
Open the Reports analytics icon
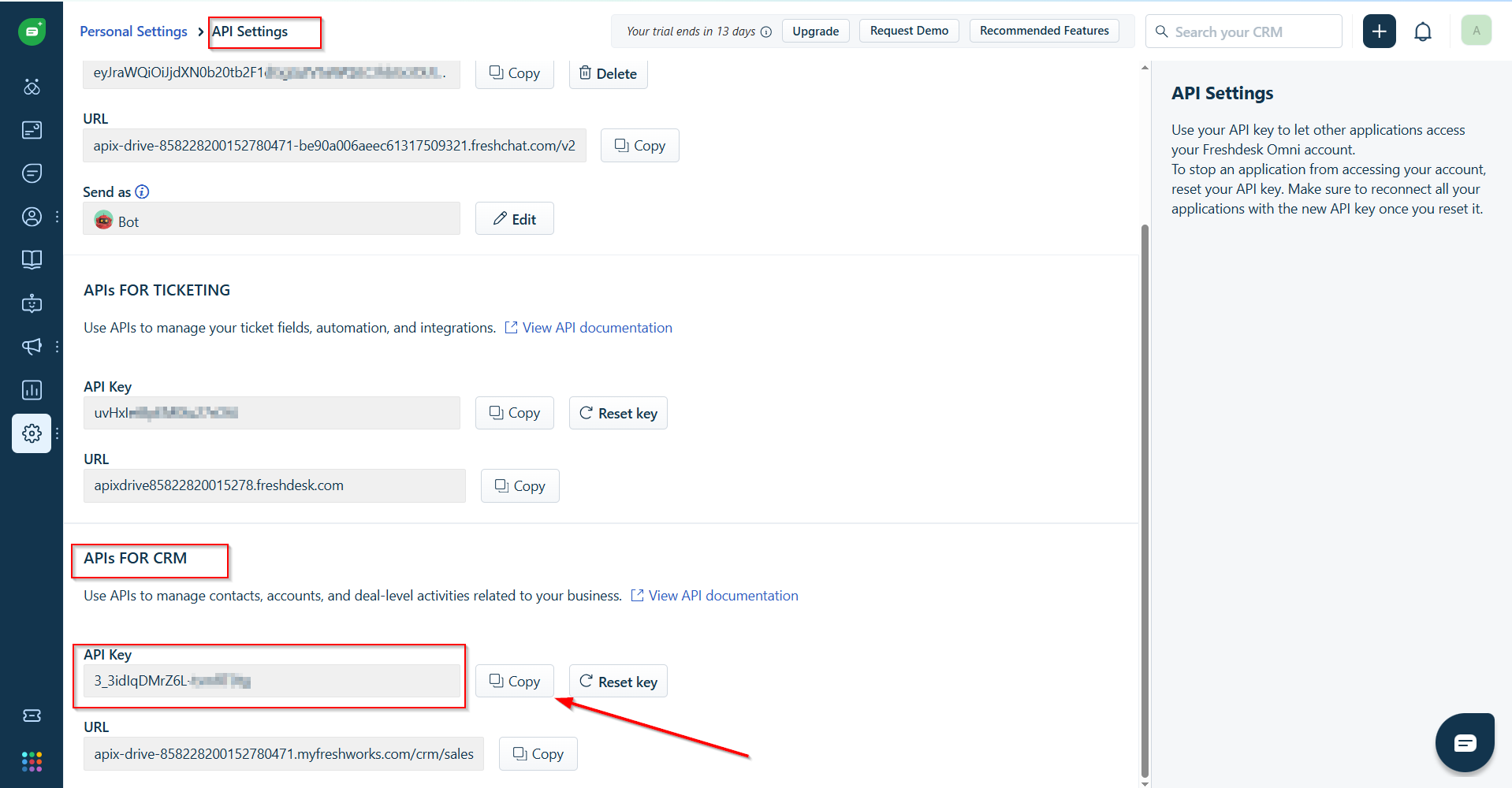[x=32, y=390]
